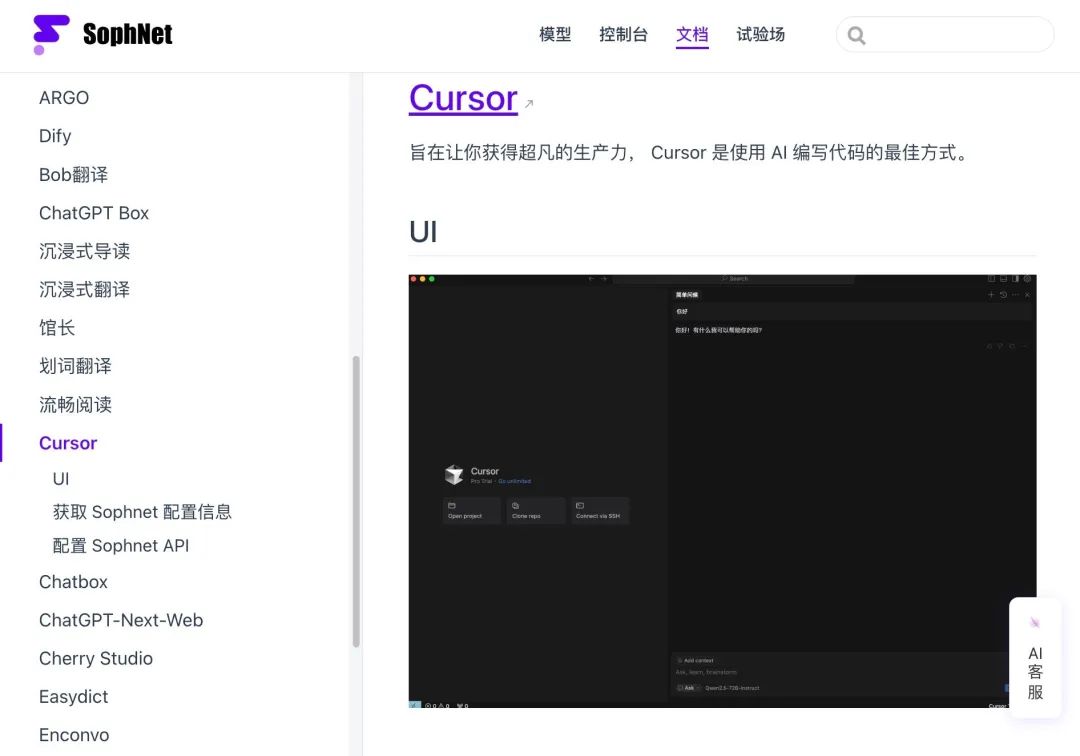Click the UI section heading
This screenshot has height=756, width=1080.
(423, 232)
